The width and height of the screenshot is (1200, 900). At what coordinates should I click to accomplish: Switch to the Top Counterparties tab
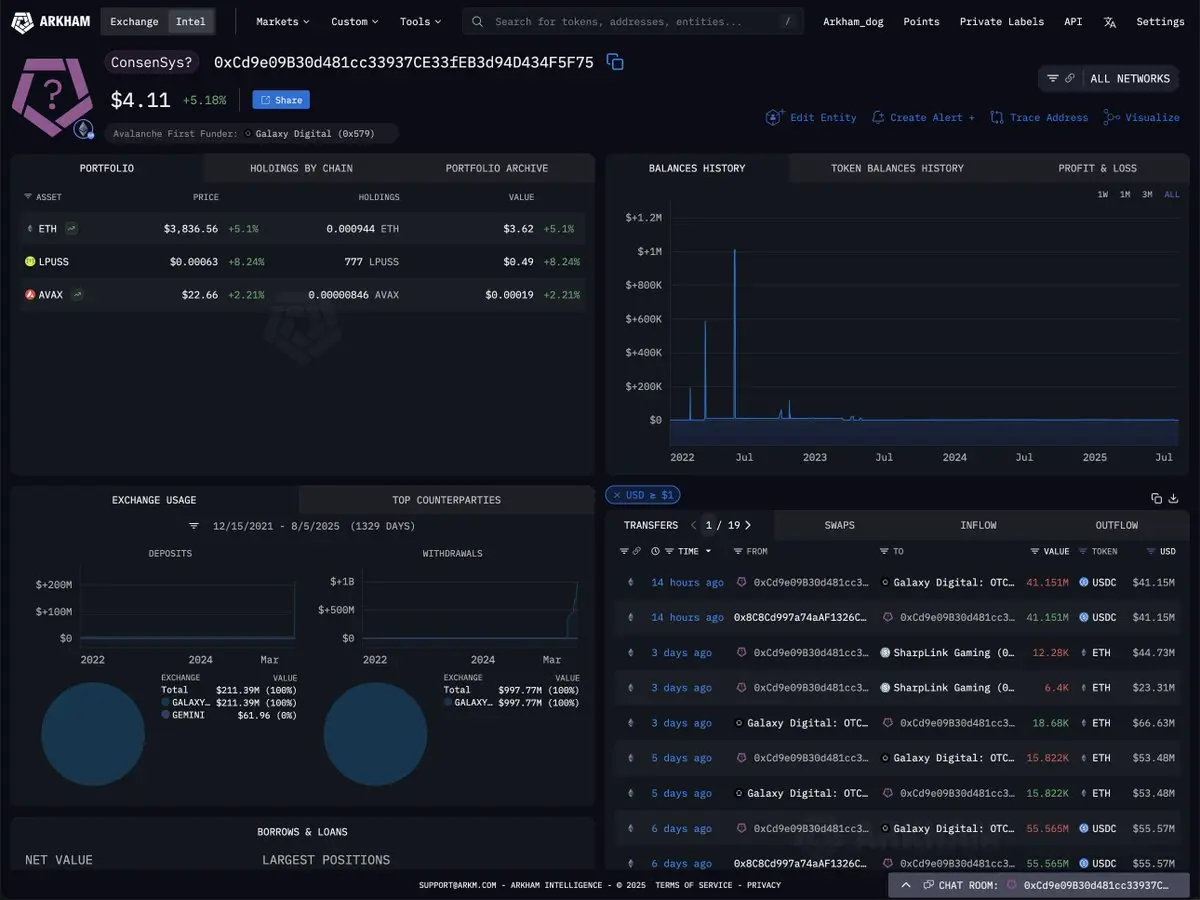point(446,500)
